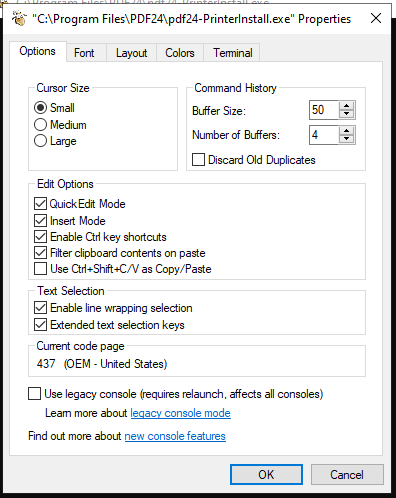Close the Properties dialog

click(x=376, y=18)
